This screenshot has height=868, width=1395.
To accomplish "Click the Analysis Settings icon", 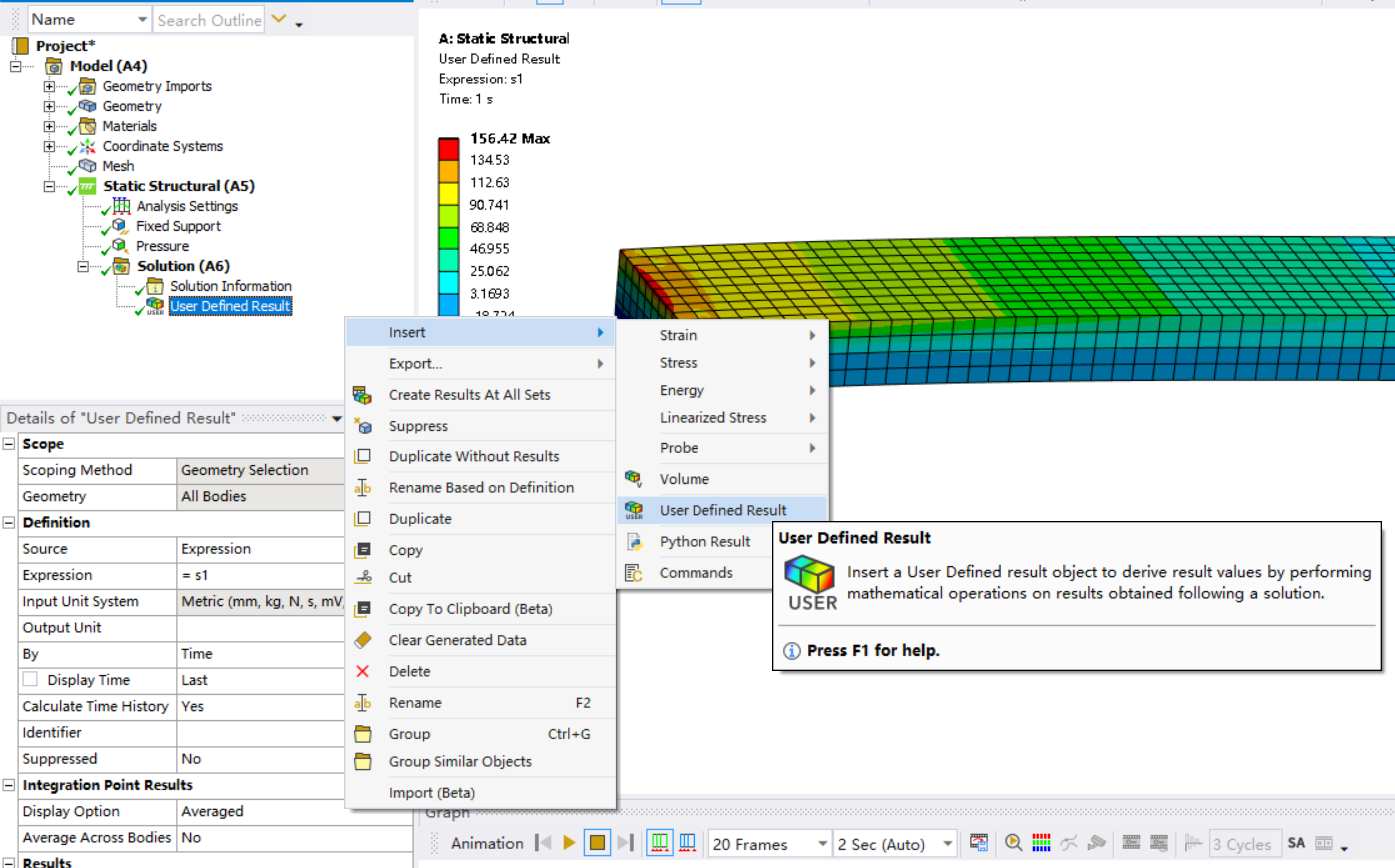I will pyautogui.click(x=121, y=206).
